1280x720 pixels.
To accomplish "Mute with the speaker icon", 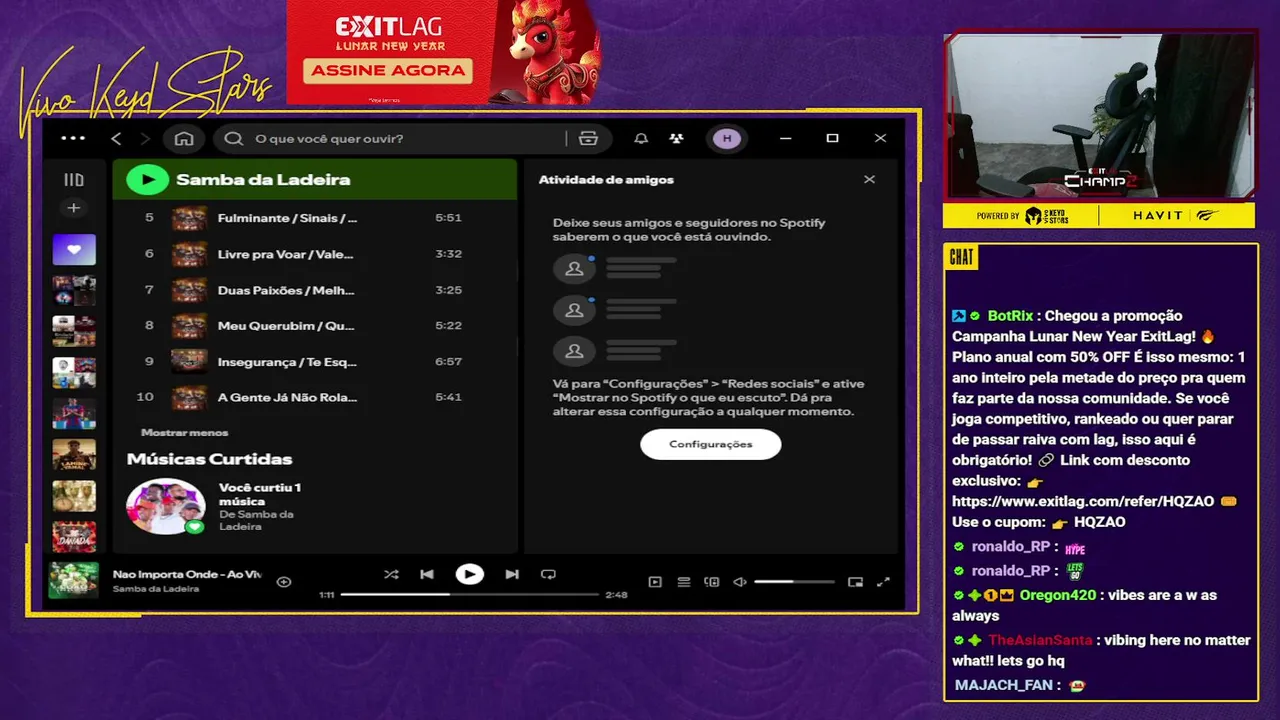I will tap(740, 581).
